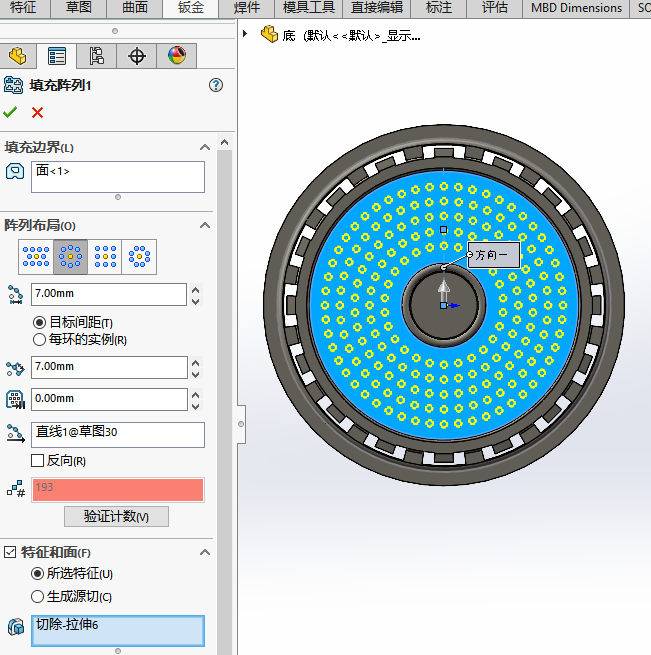Screen dimensions: 651x655
Task: Open the 焊件 ribbon tab
Action: (x=247, y=8)
